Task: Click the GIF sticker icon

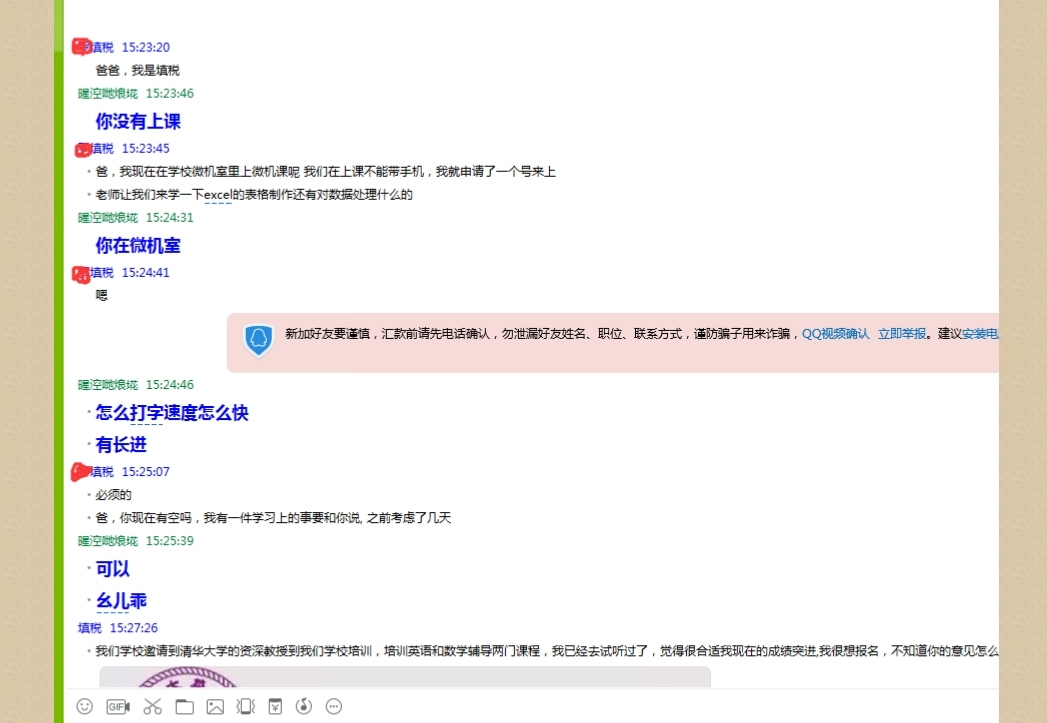Action: (x=118, y=706)
